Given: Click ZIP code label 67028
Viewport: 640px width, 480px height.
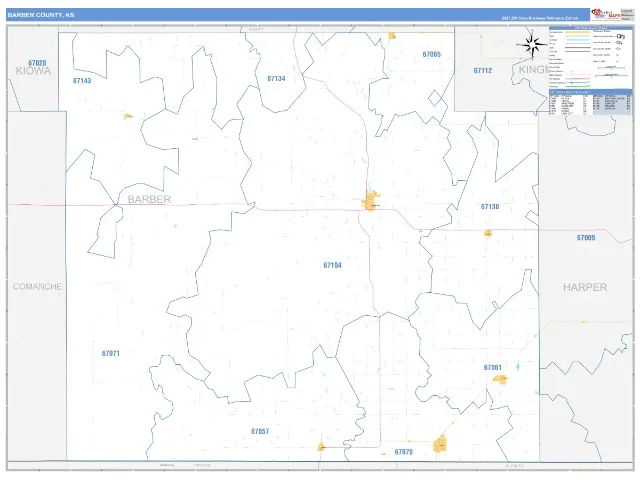Looking at the screenshot, I should click(x=37, y=63).
